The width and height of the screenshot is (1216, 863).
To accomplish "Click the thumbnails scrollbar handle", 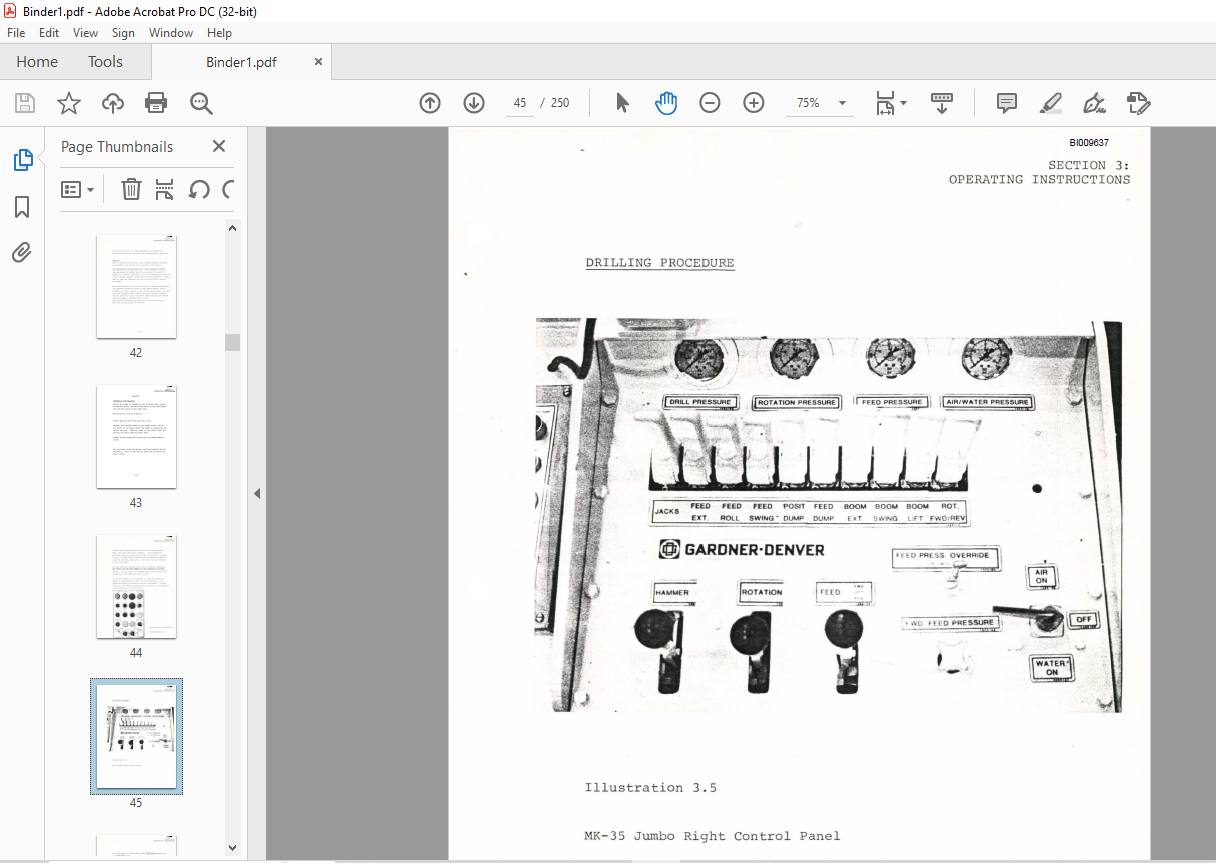I will click(x=232, y=342).
